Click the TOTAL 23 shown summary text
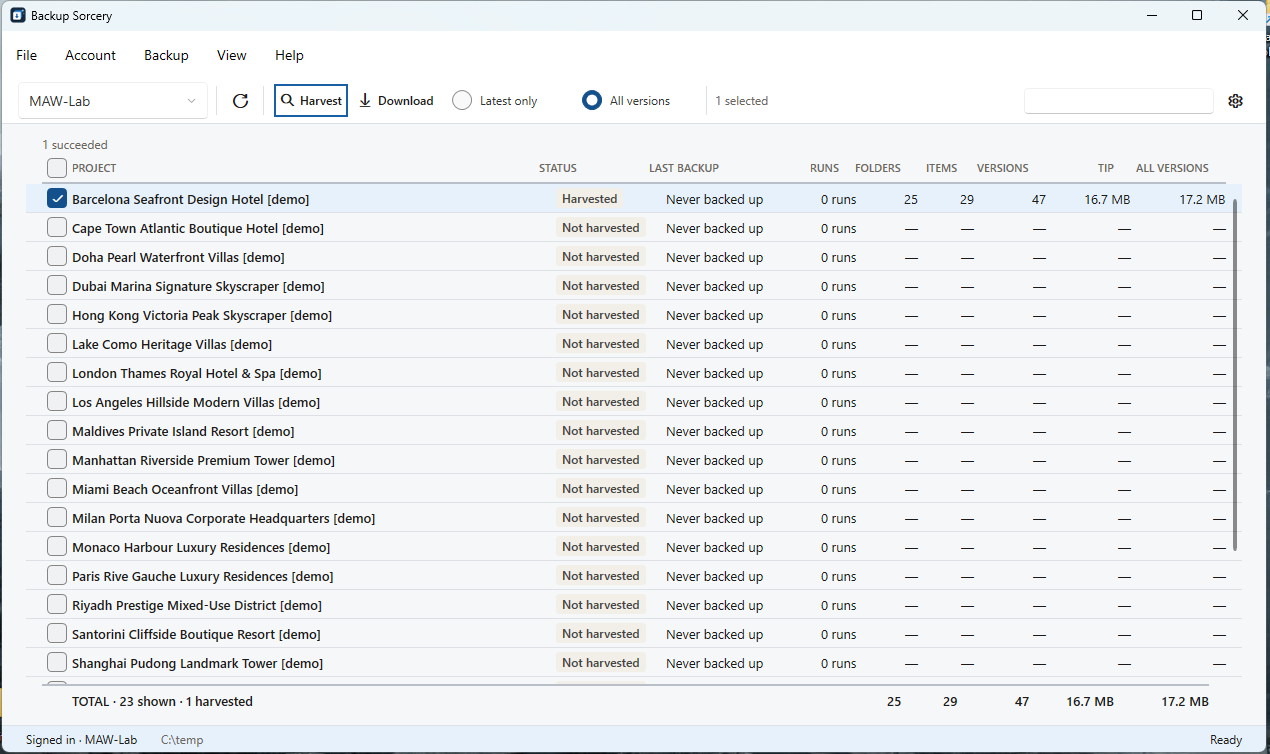The image size is (1270, 754). coord(162,702)
